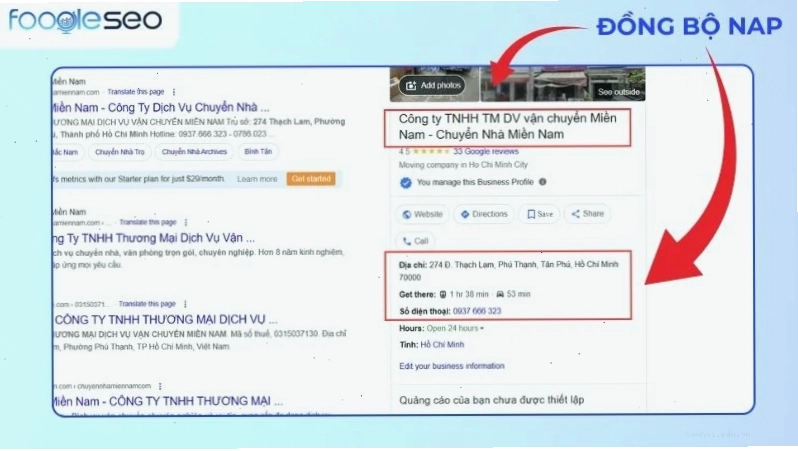Click the Add photos button

click(432, 86)
